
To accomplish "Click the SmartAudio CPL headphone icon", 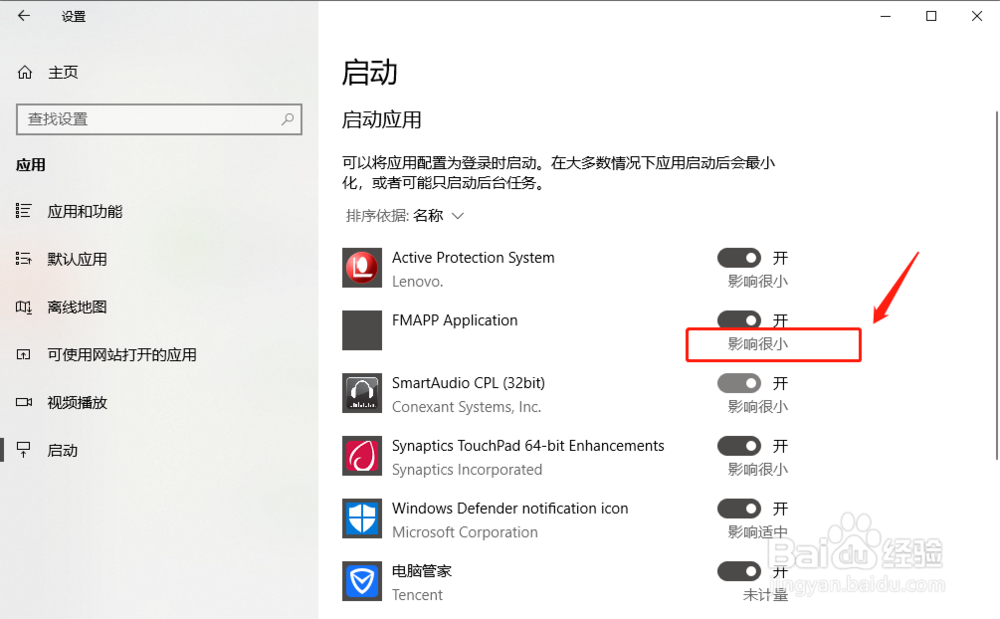I will [x=362, y=393].
